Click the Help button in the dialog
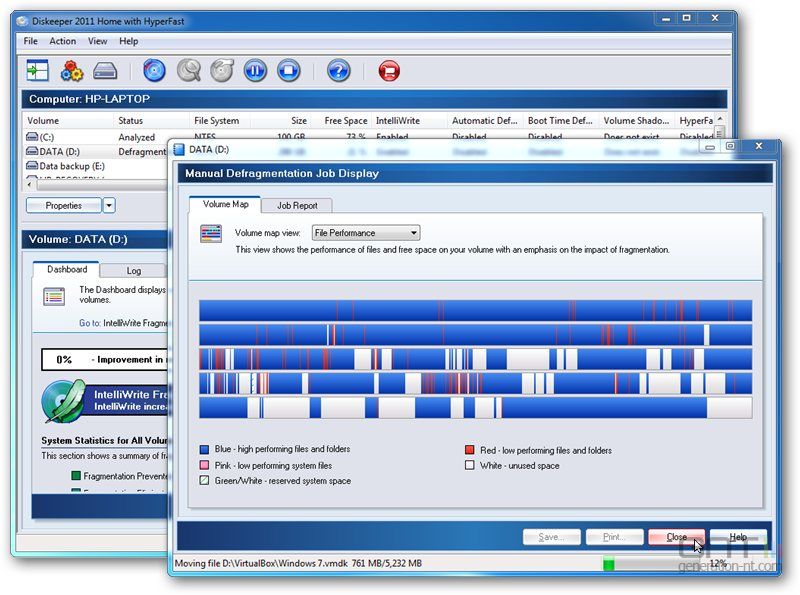 [x=738, y=537]
